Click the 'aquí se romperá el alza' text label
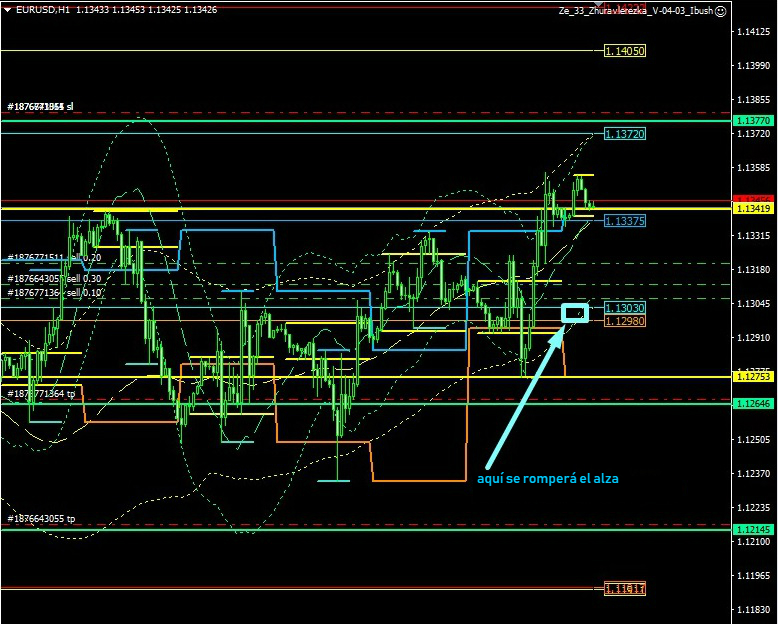778x624 pixels. click(x=547, y=478)
